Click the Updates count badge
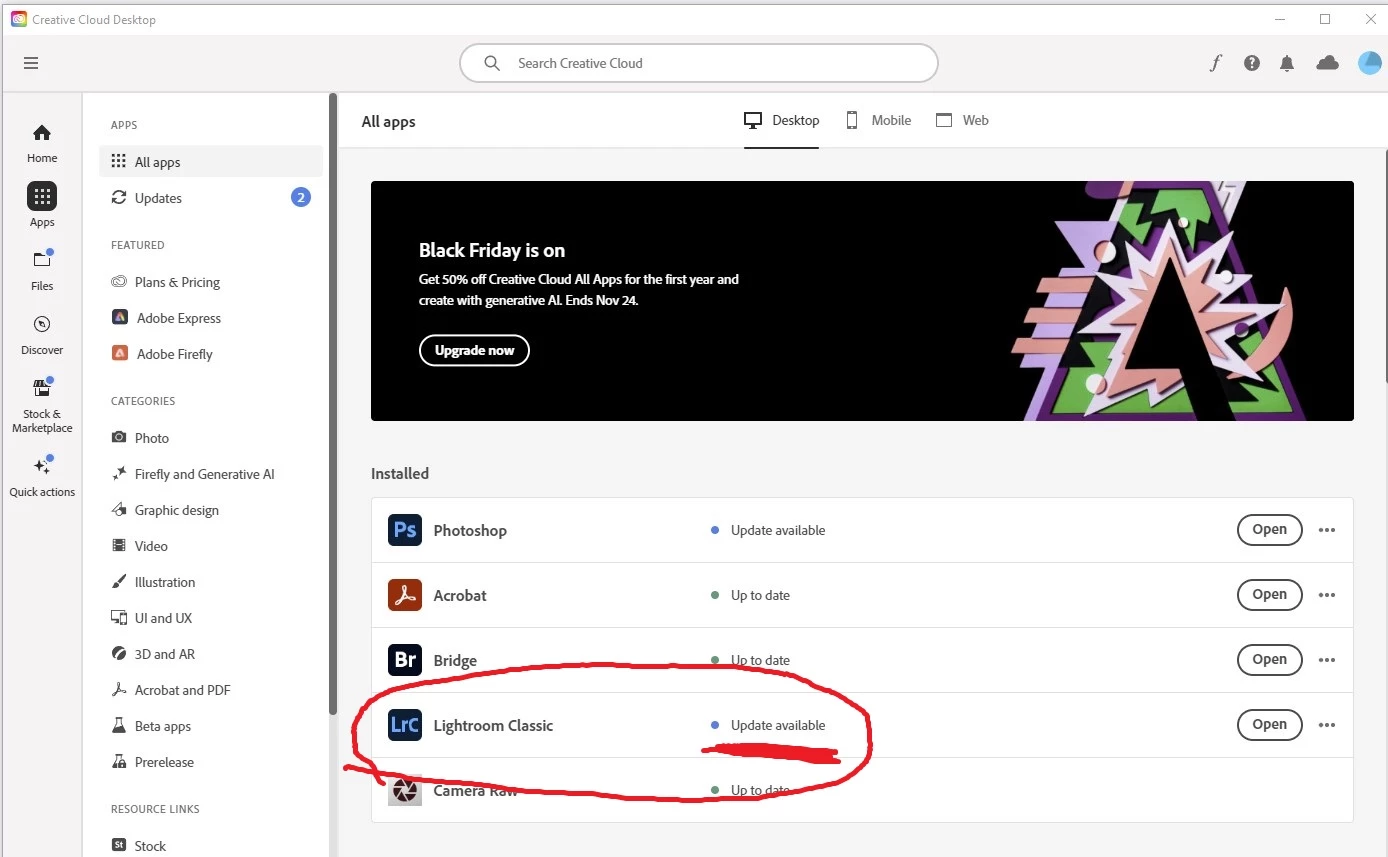1388x857 pixels. [301, 197]
